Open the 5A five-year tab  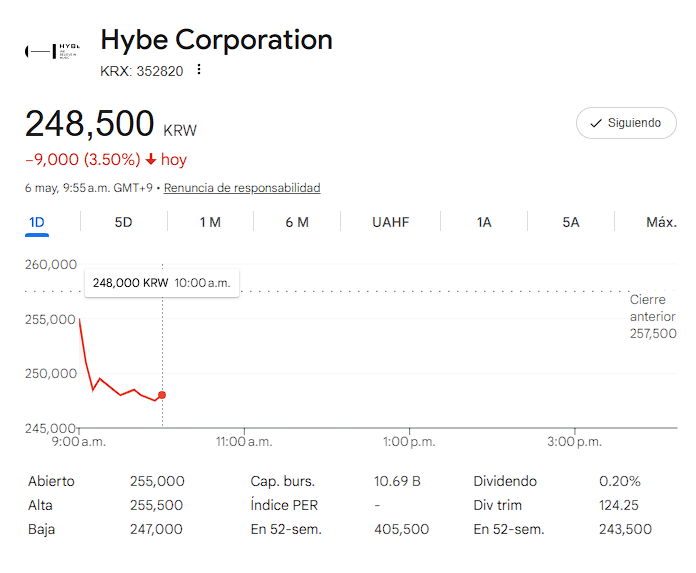click(x=571, y=222)
